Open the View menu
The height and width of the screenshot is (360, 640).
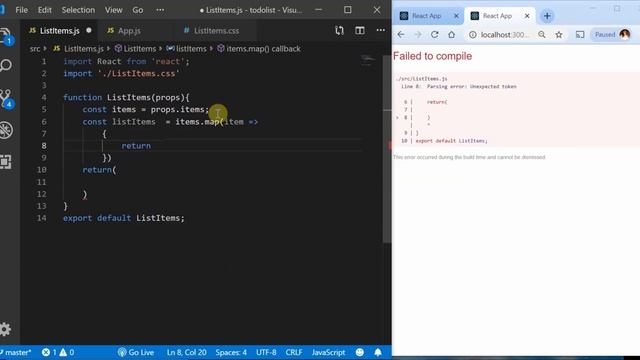pos(113,10)
